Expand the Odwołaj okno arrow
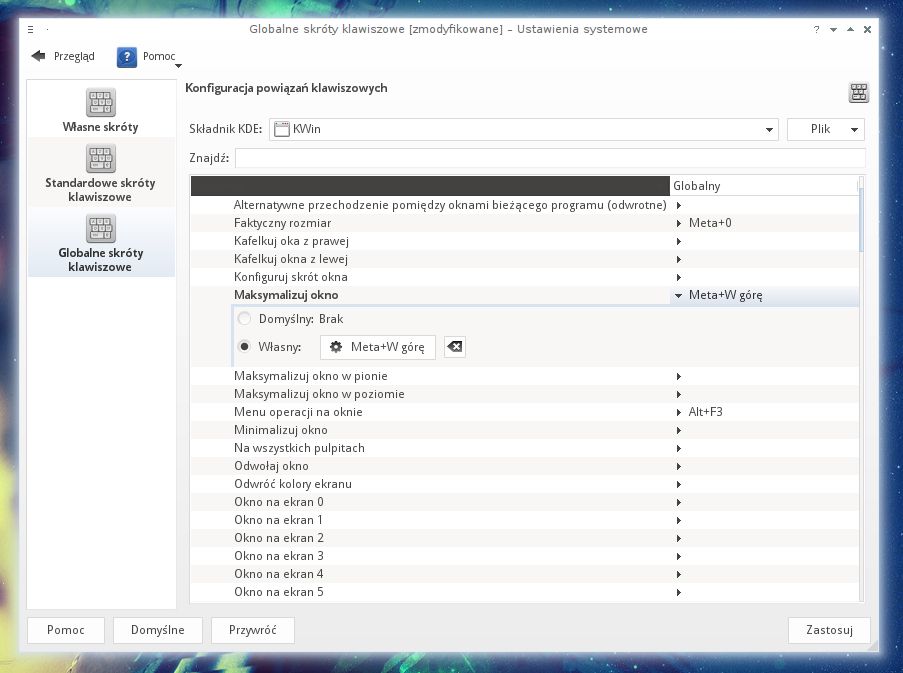Viewport: 903px width, 673px height. [x=679, y=466]
